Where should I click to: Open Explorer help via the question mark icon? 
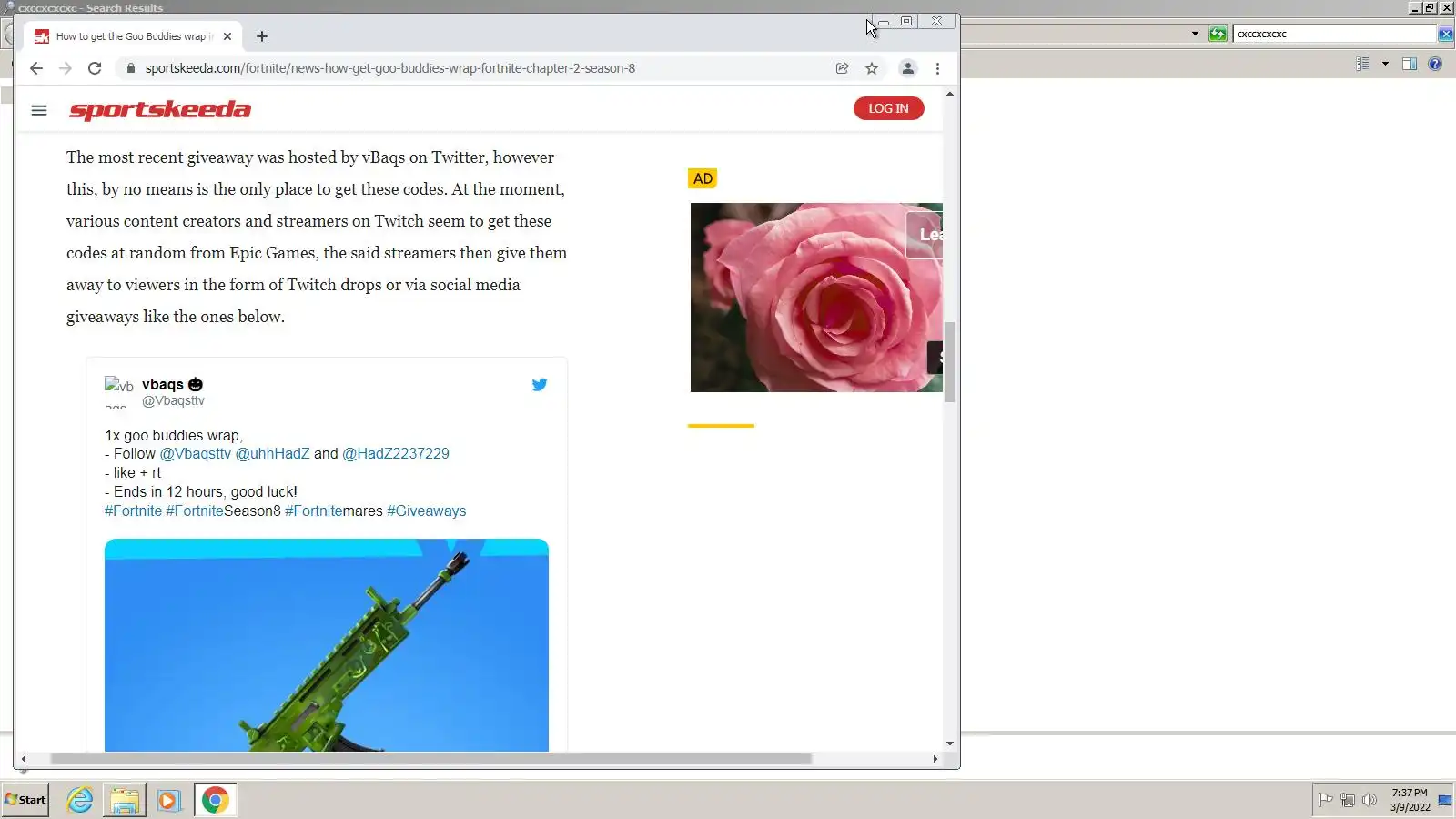tap(1435, 64)
